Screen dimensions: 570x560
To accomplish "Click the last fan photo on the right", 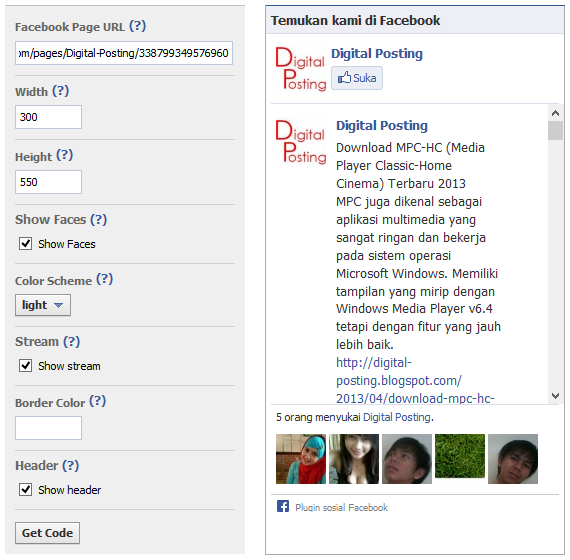I will pyautogui.click(x=513, y=459).
